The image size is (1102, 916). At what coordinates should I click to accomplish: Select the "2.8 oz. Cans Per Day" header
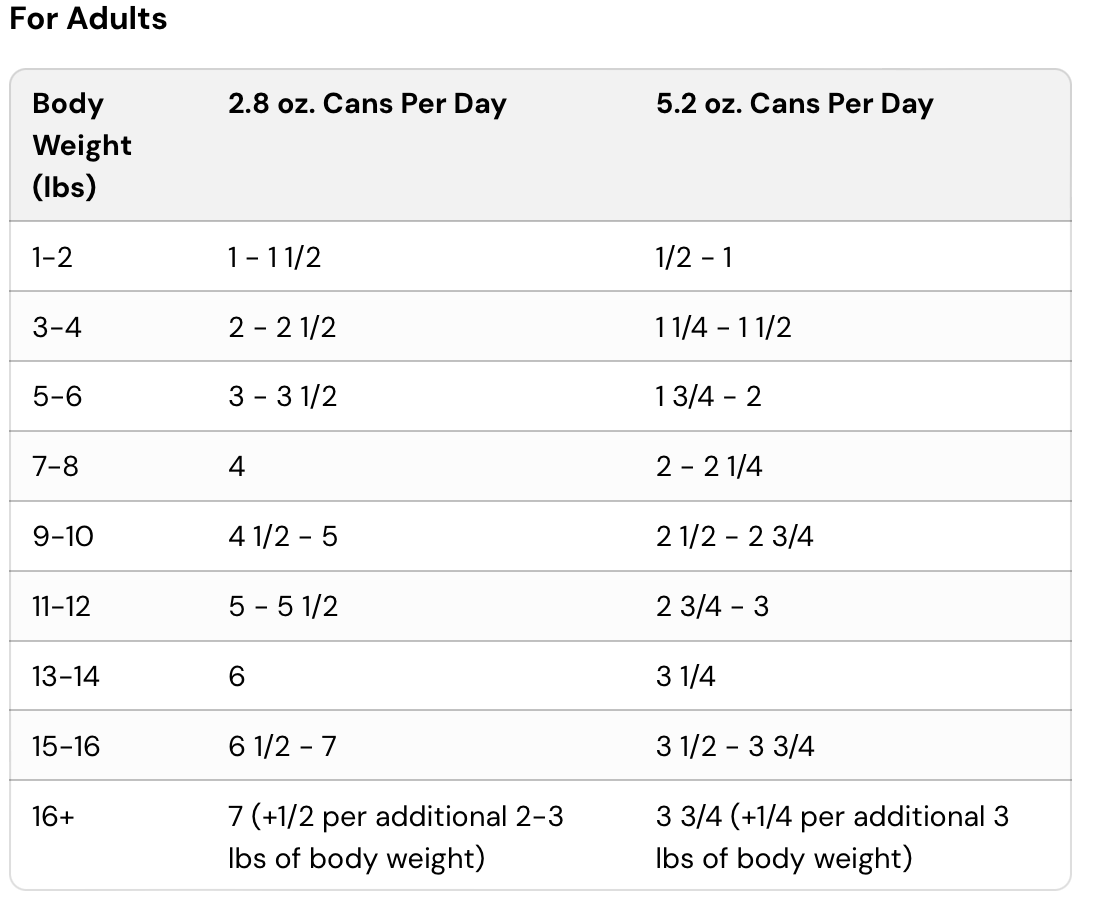(367, 104)
